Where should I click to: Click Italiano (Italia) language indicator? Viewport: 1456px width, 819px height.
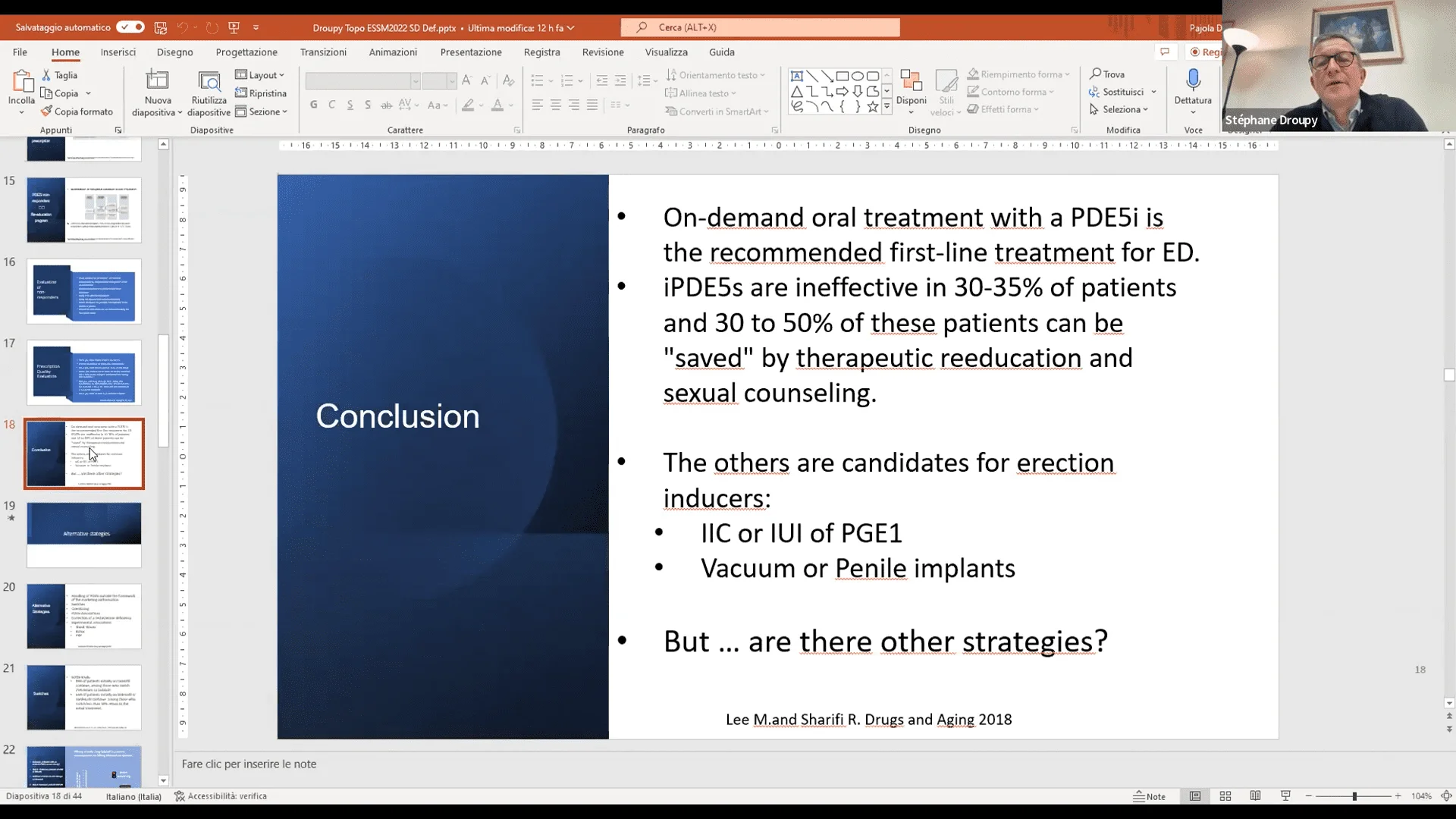133,796
